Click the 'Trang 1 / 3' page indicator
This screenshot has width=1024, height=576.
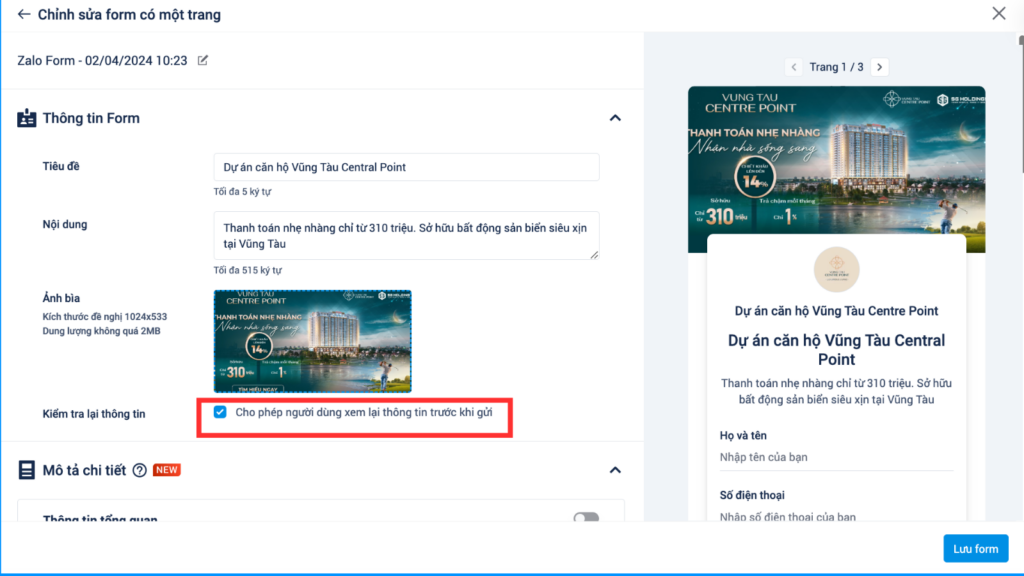click(837, 67)
